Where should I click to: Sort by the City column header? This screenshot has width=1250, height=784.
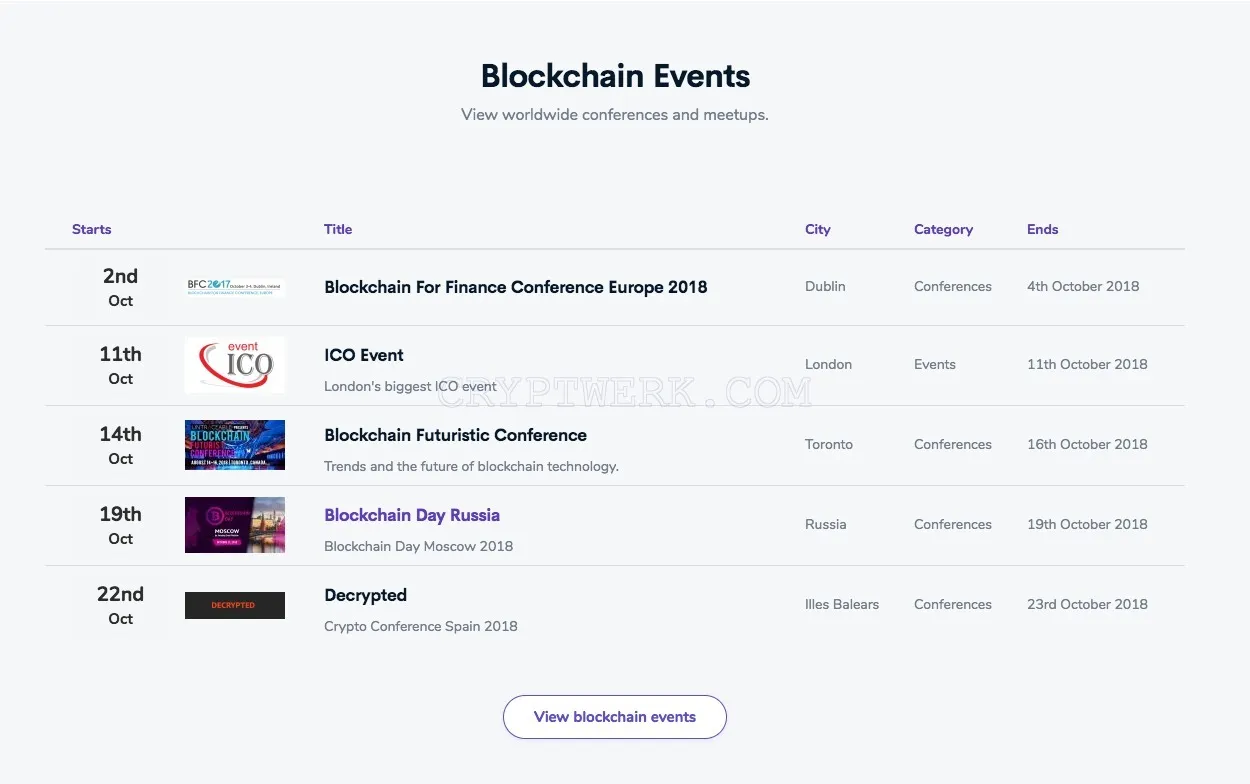pos(818,229)
